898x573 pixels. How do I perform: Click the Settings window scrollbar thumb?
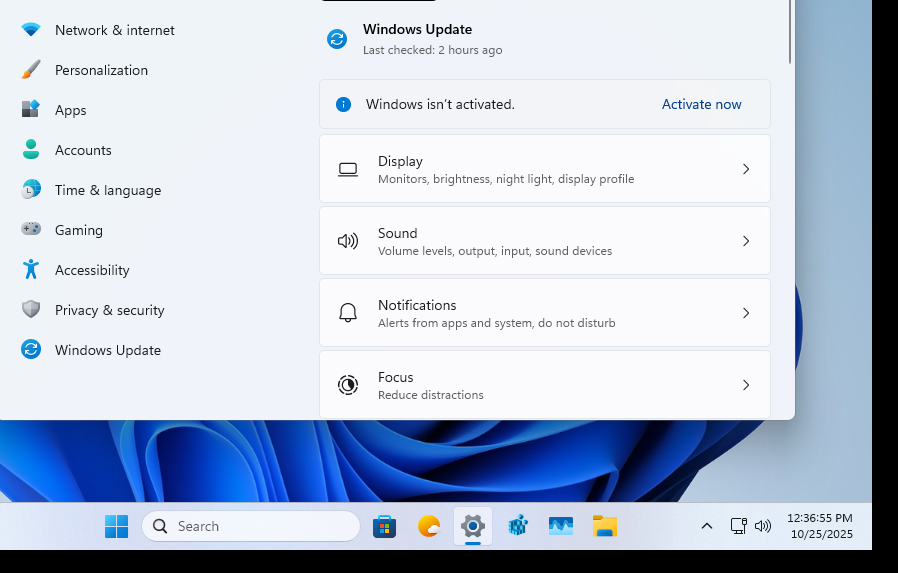(x=790, y=31)
